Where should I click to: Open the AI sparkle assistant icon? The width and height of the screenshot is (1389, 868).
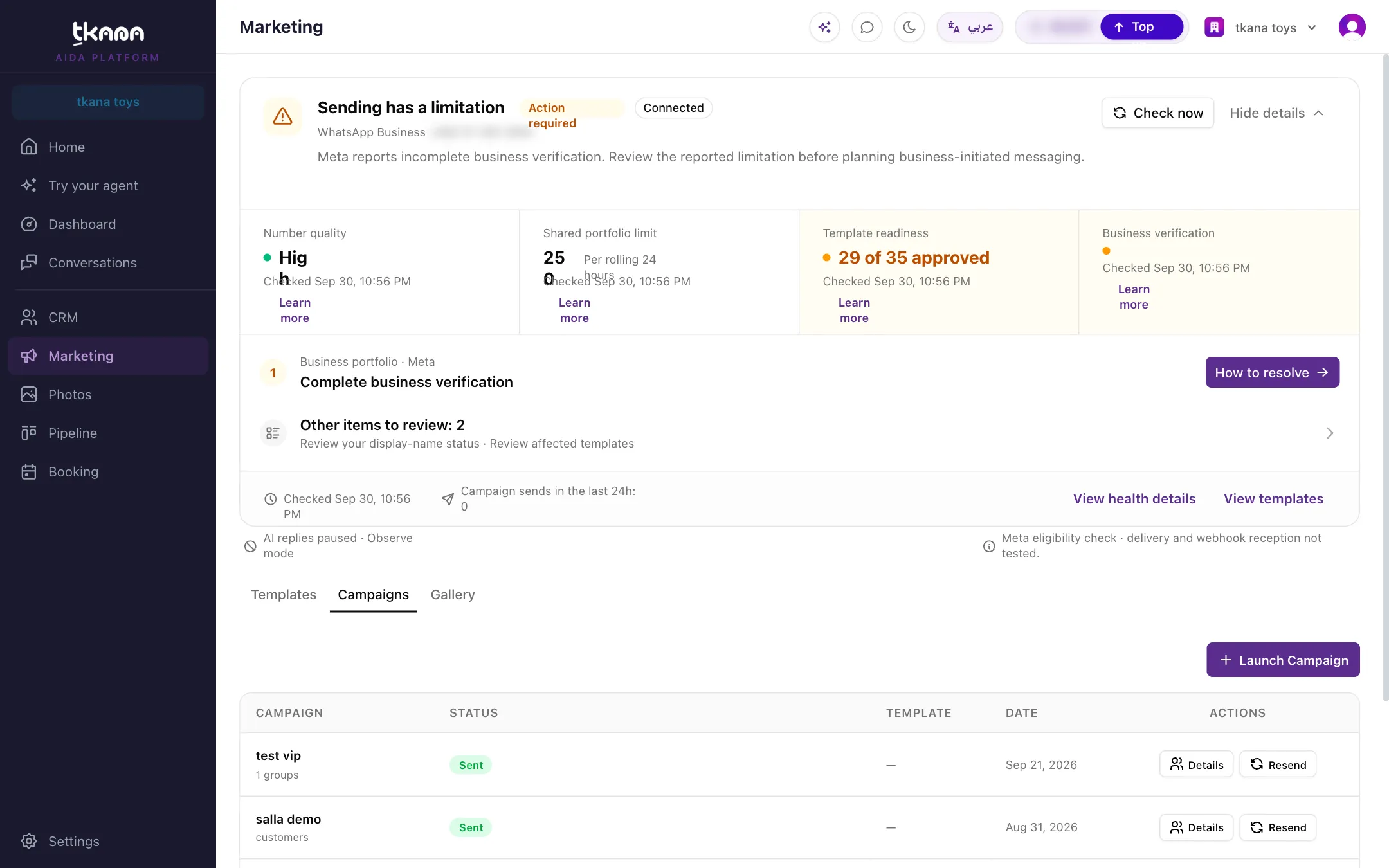coord(824,27)
